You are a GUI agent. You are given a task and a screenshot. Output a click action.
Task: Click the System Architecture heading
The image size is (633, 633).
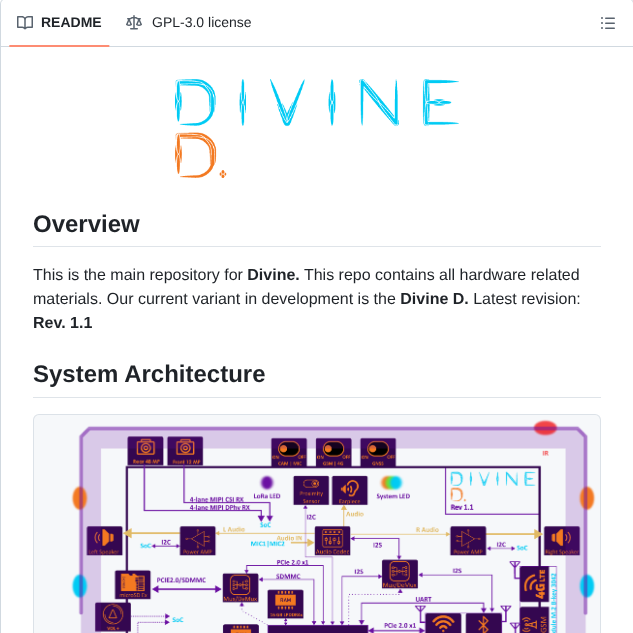coord(149,374)
